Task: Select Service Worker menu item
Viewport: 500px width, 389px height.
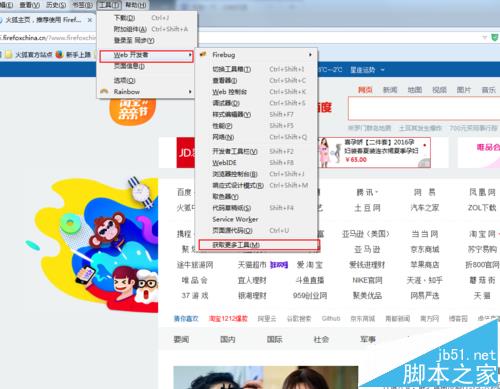Action: (256, 219)
